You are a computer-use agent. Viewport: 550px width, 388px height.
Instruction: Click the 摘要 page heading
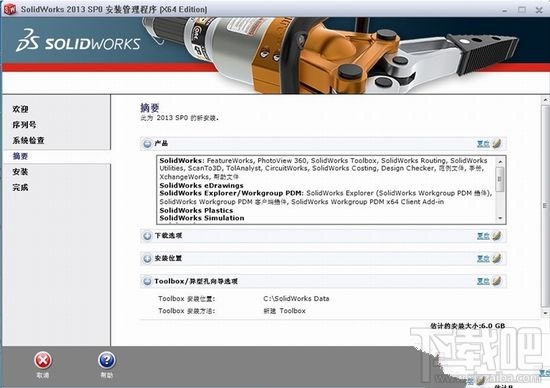click(x=150, y=108)
